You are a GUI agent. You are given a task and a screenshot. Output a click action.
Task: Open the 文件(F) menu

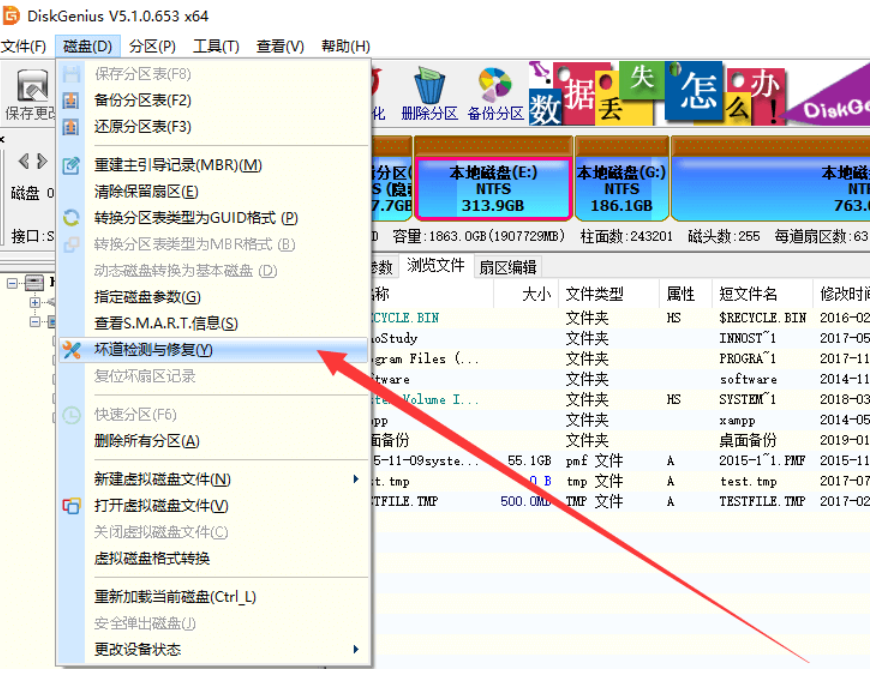pos(23,46)
